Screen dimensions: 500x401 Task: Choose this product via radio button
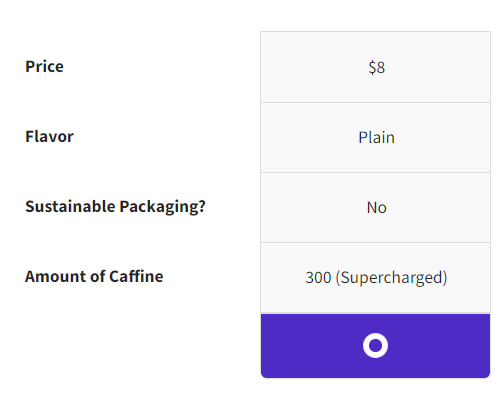coord(375,345)
